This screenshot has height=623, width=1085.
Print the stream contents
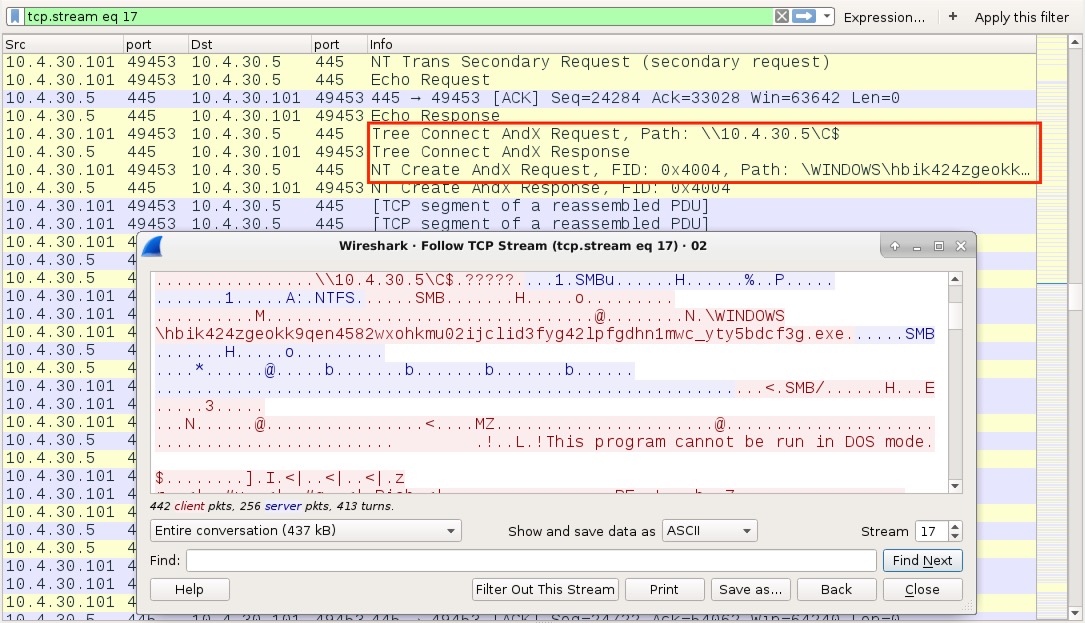[x=664, y=589]
